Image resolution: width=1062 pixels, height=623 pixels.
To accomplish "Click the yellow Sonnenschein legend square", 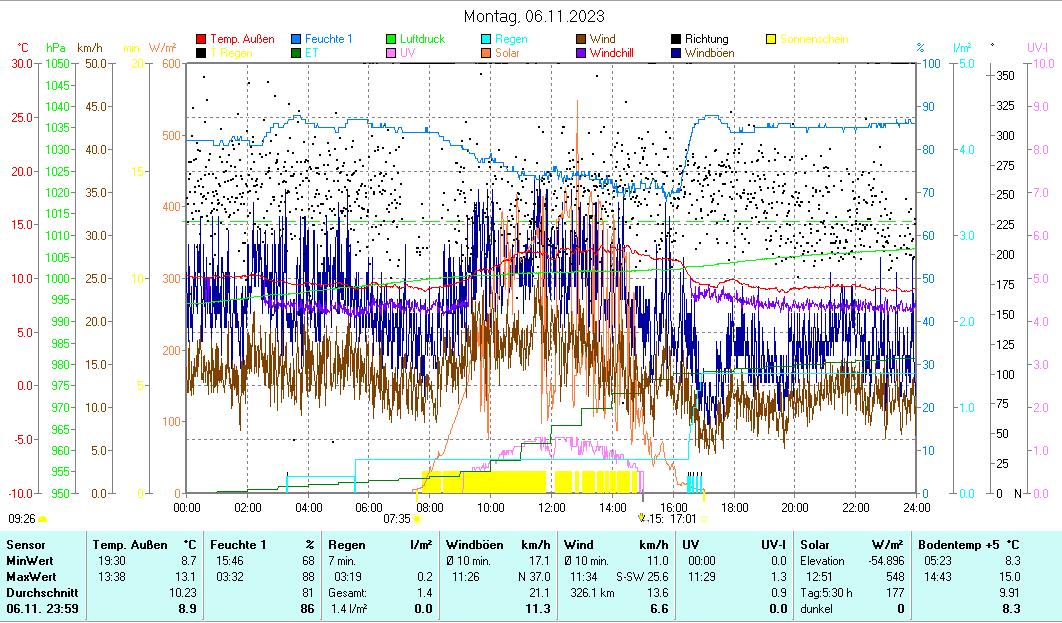I will (x=771, y=40).
